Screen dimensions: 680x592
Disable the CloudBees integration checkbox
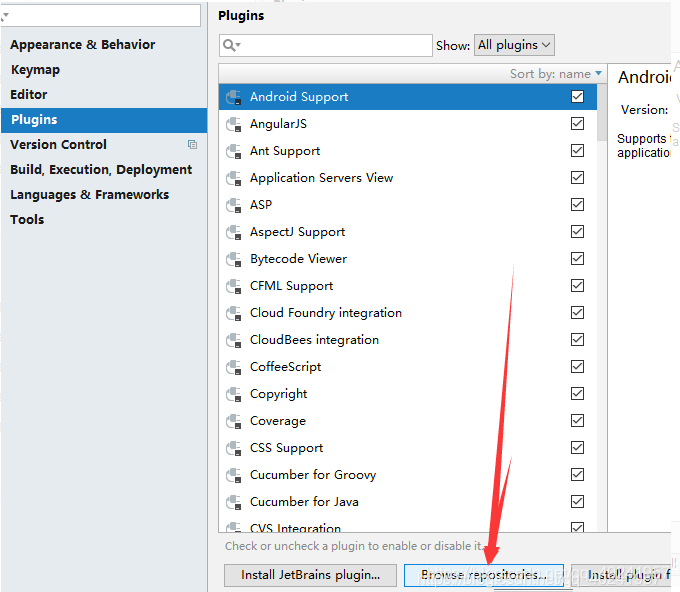tap(577, 340)
